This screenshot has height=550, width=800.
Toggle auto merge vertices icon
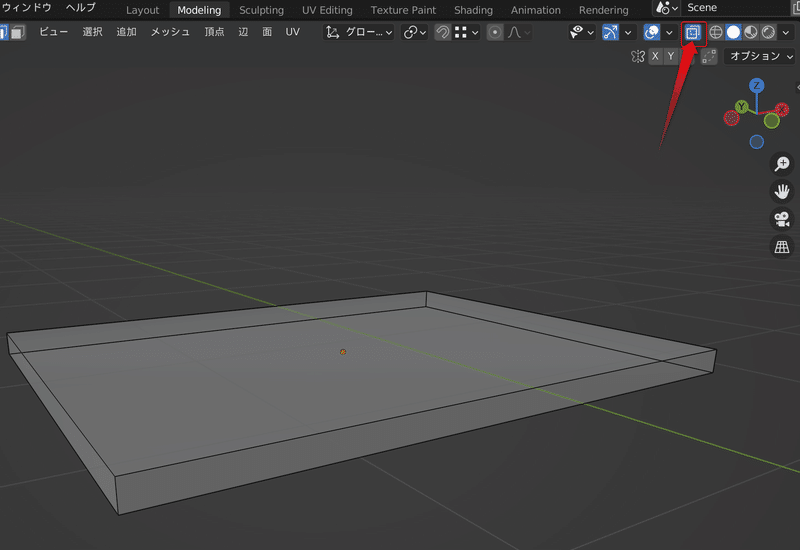pyautogui.click(x=709, y=56)
